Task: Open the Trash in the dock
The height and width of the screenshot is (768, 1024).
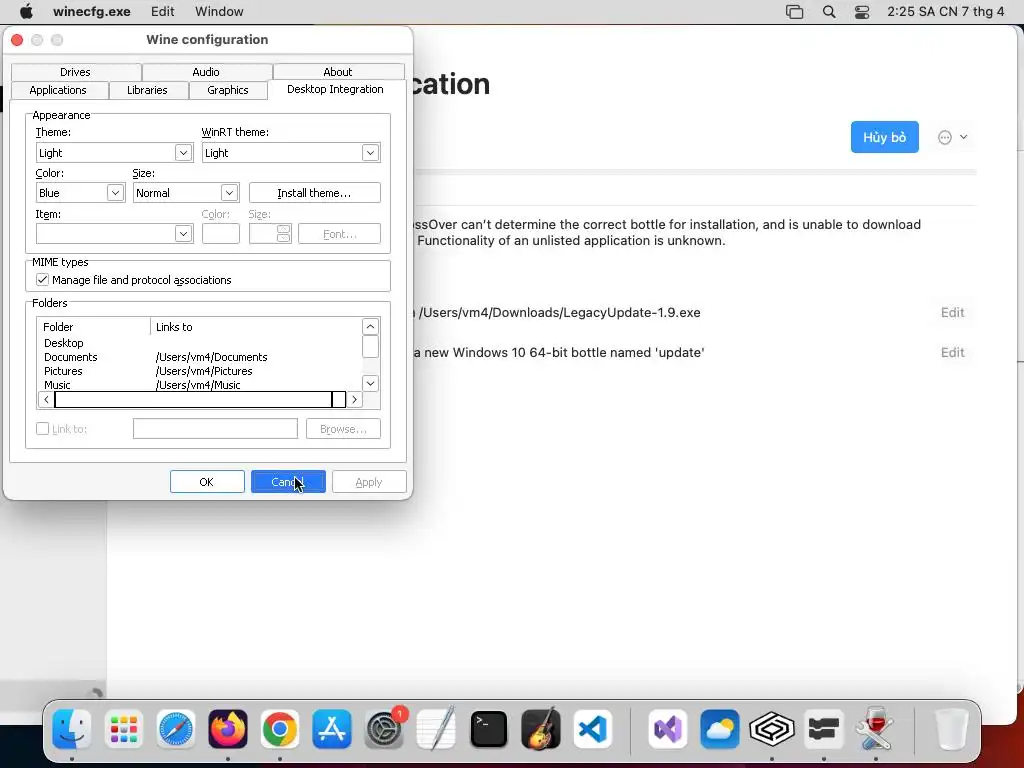Action: tap(951, 729)
